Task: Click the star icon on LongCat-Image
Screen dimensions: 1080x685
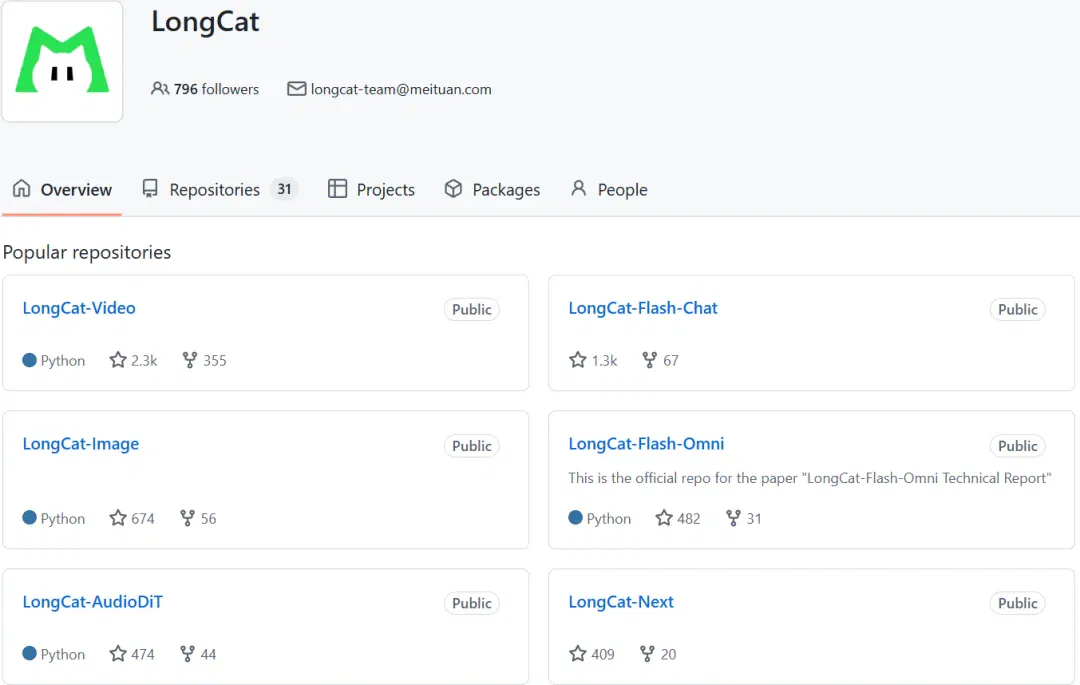Action: pos(118,518)
